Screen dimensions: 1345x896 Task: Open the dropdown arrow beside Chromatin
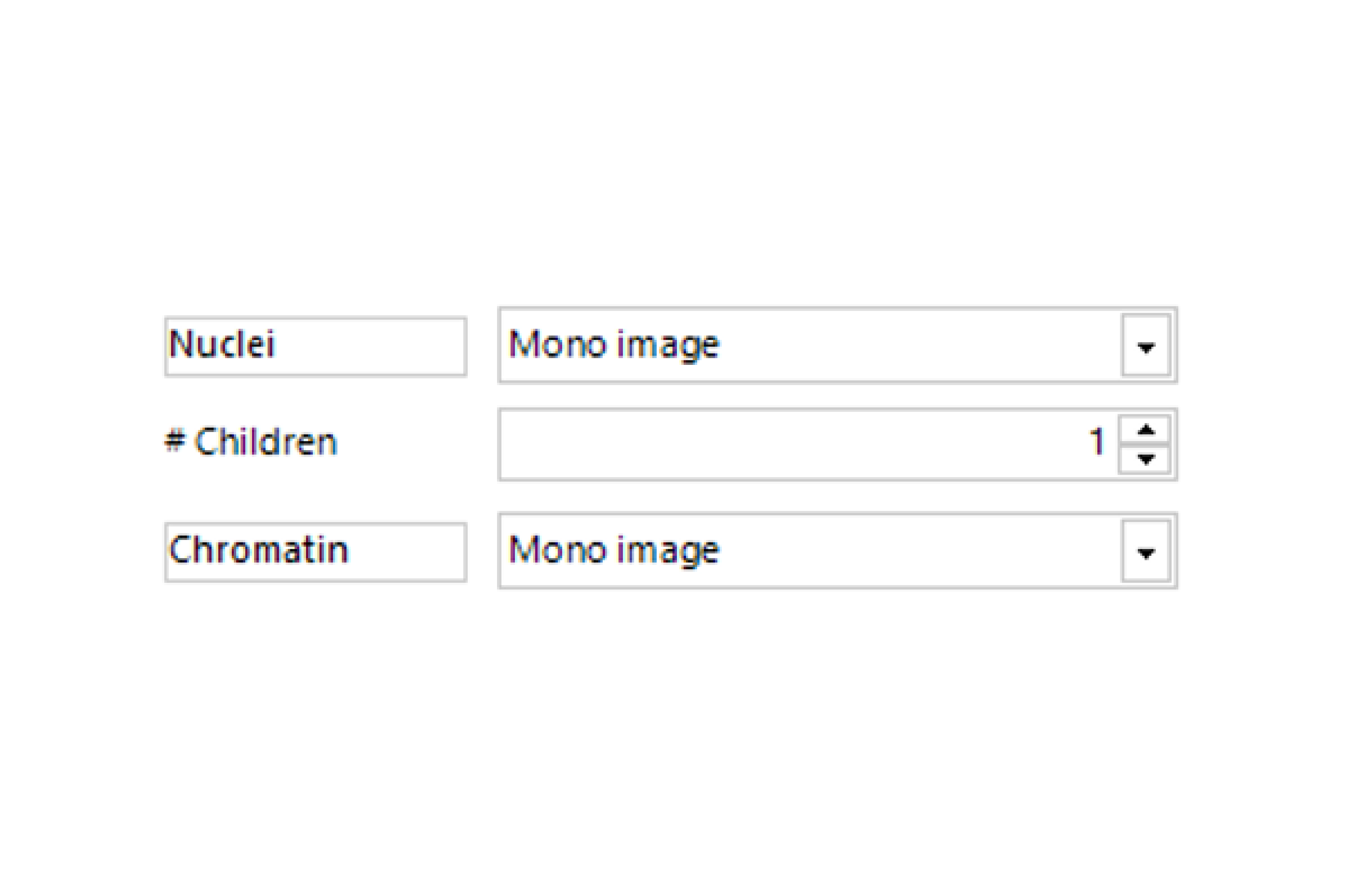[x=1145, y=551]
